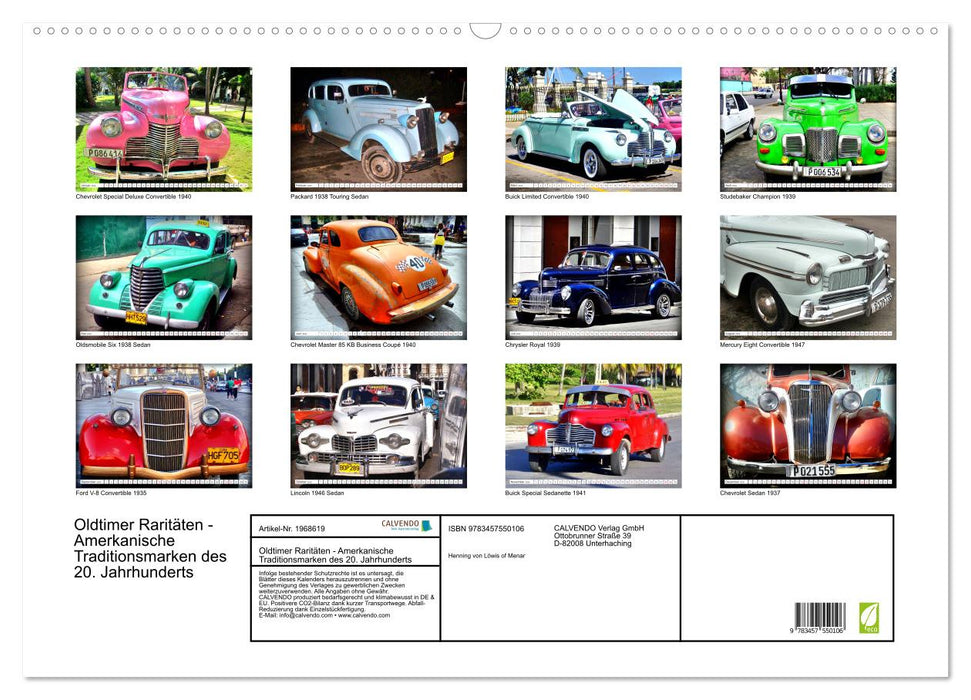The image size is (971, 700).
Task: Select the green Studebaker Champion image
Action: point(805,128)
